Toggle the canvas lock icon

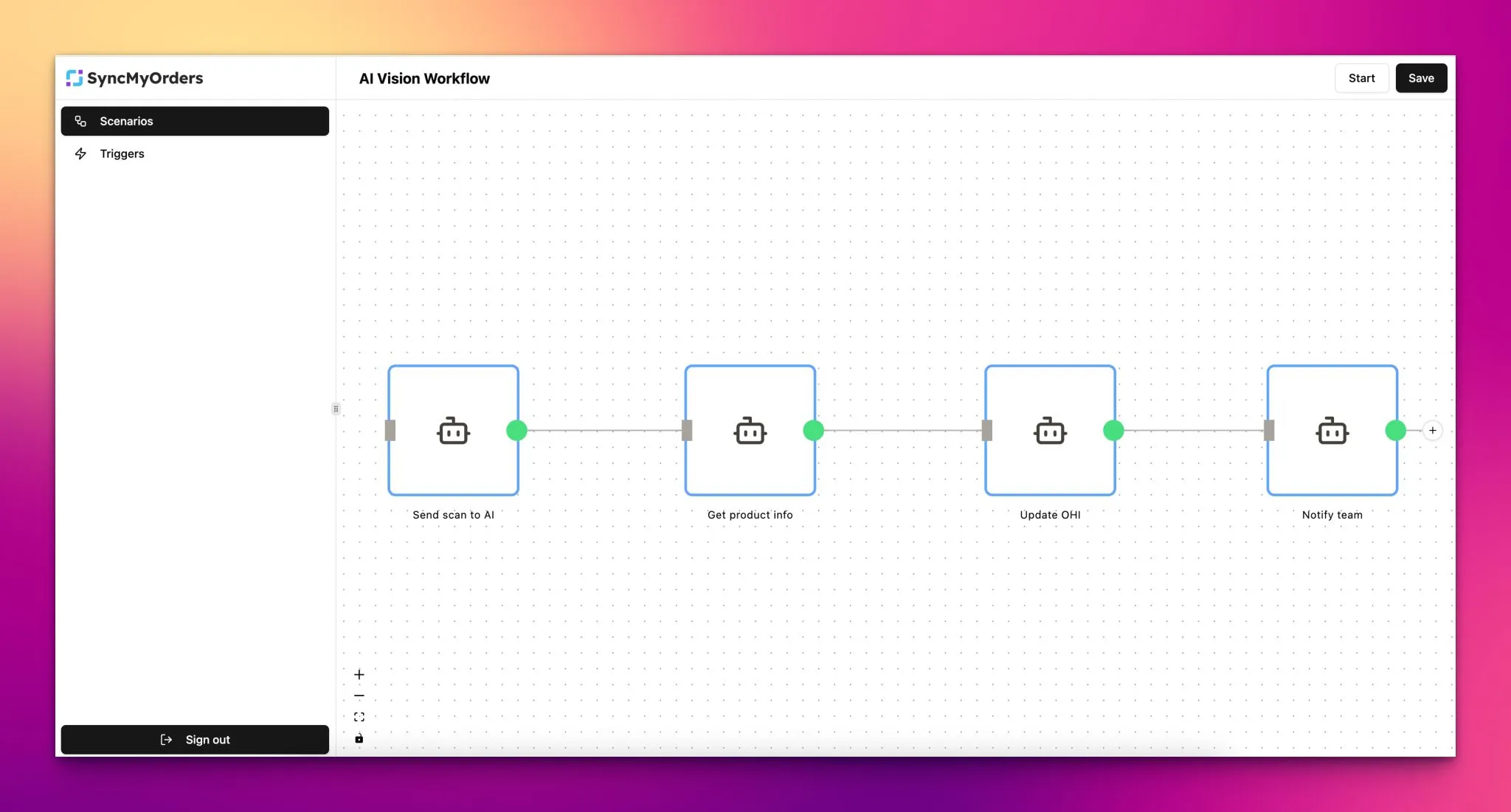359,738
